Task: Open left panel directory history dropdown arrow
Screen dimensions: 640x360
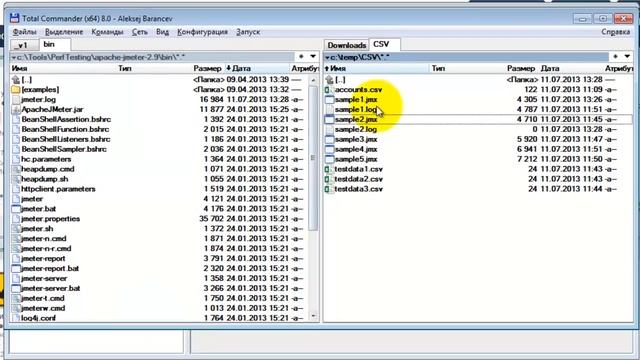Action: click(x=313, y=57)
